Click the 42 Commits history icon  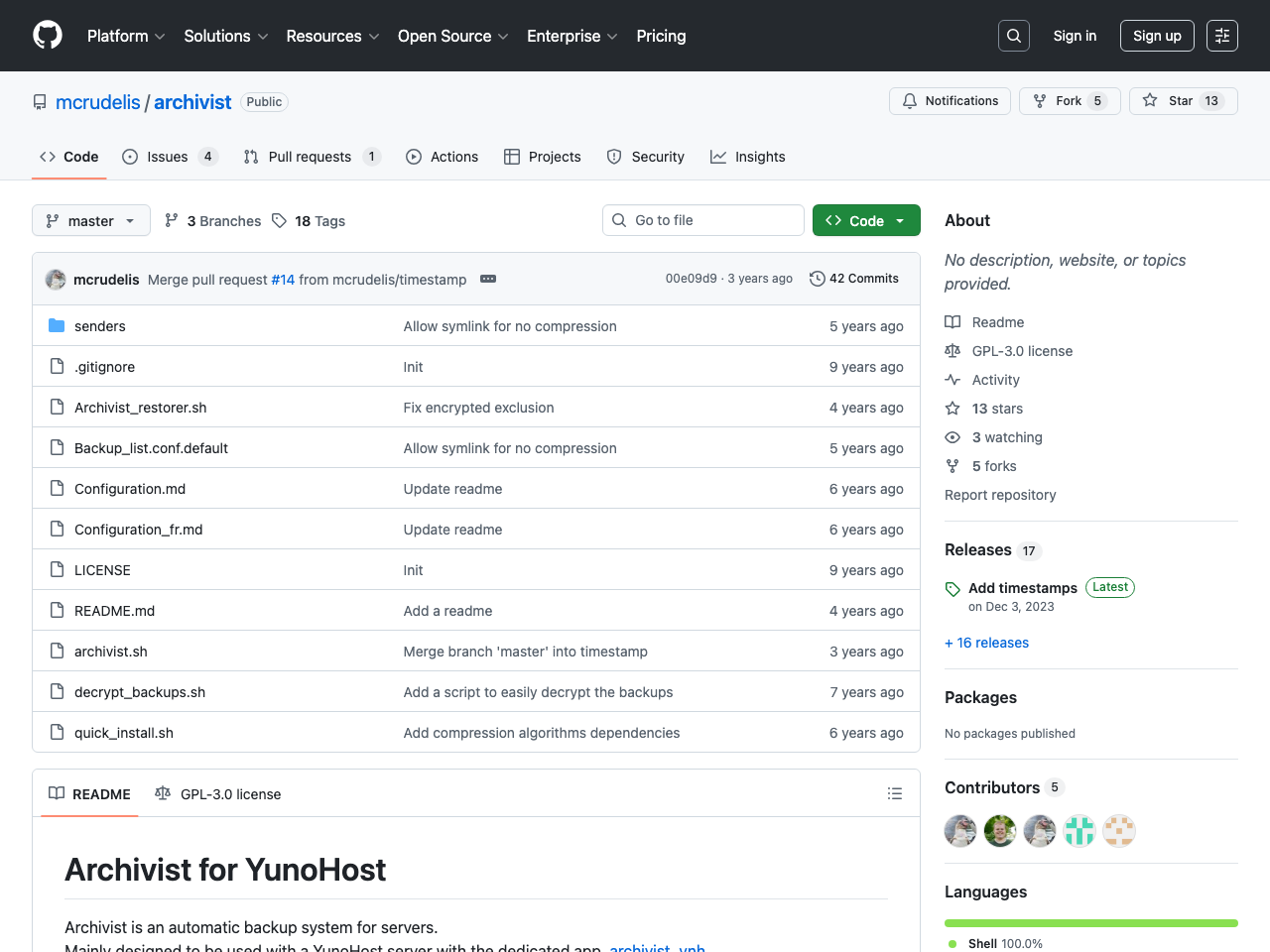pyautogui.click(x=818, y=279)
